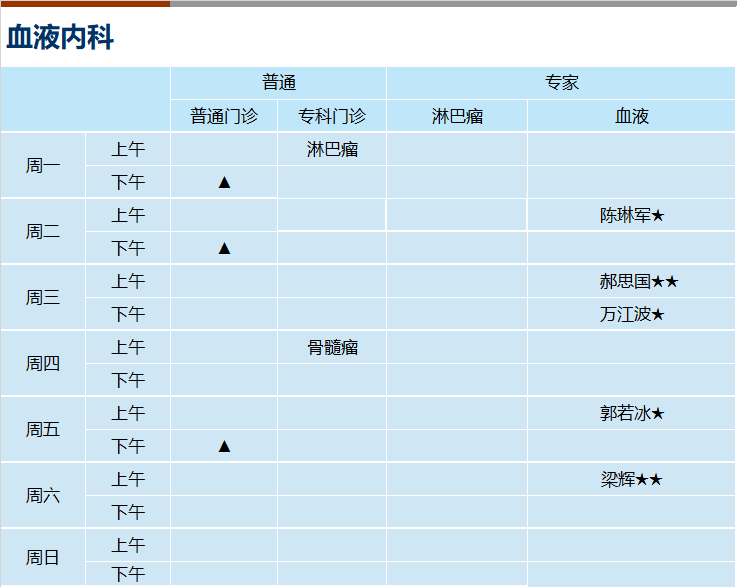The image size is (737, 587).
Task: Select the 普通 column group header
Action: tap(279, 83)
